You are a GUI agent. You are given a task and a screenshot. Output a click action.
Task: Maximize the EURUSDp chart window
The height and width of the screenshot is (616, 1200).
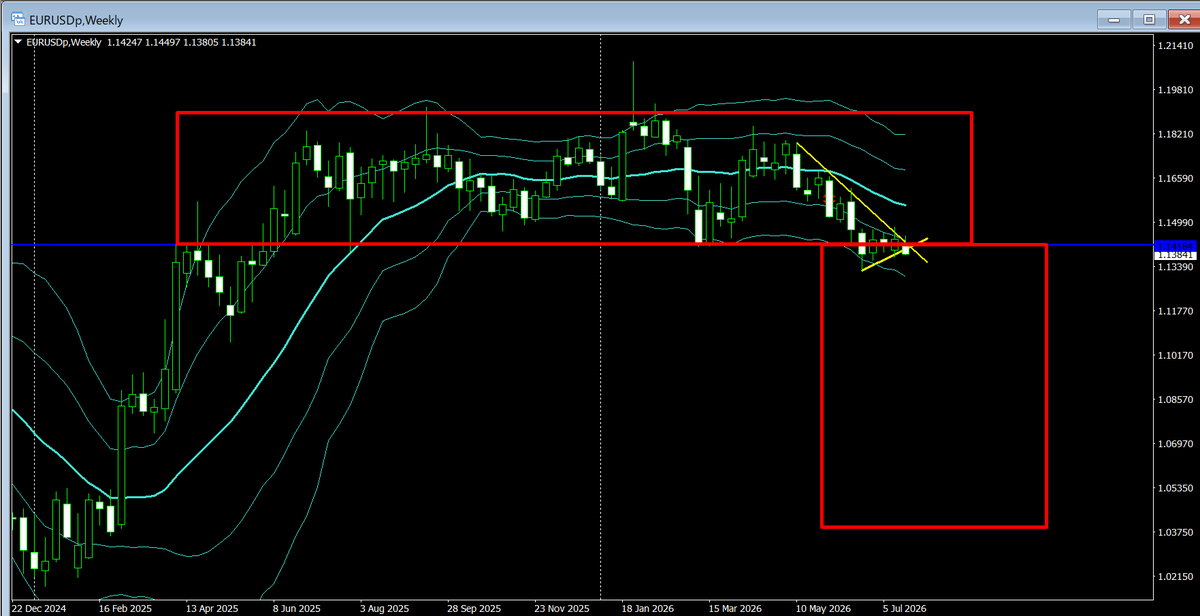coord(1149,19)
